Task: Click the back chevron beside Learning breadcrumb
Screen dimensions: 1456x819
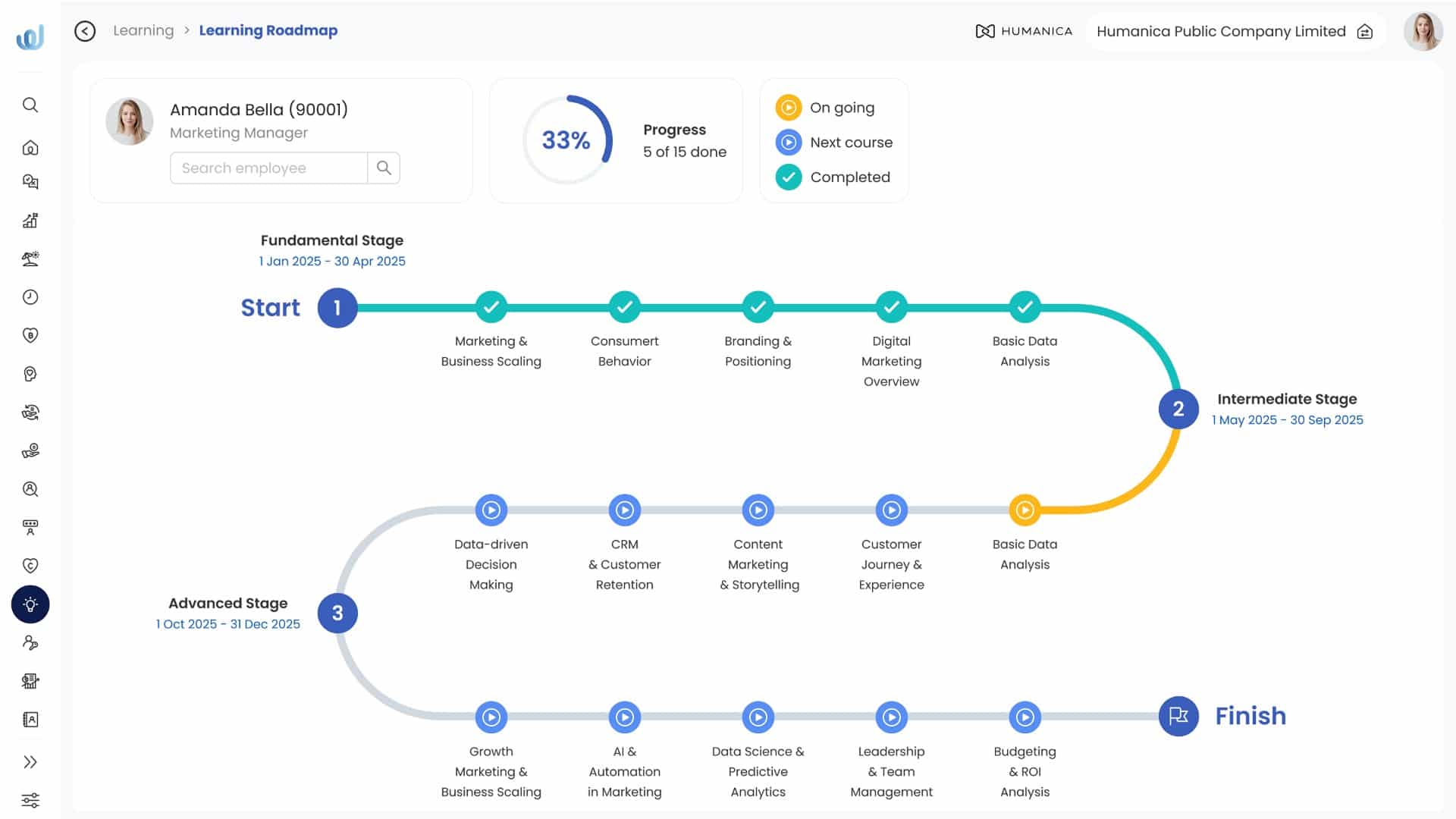Action: tap(85, 30)
